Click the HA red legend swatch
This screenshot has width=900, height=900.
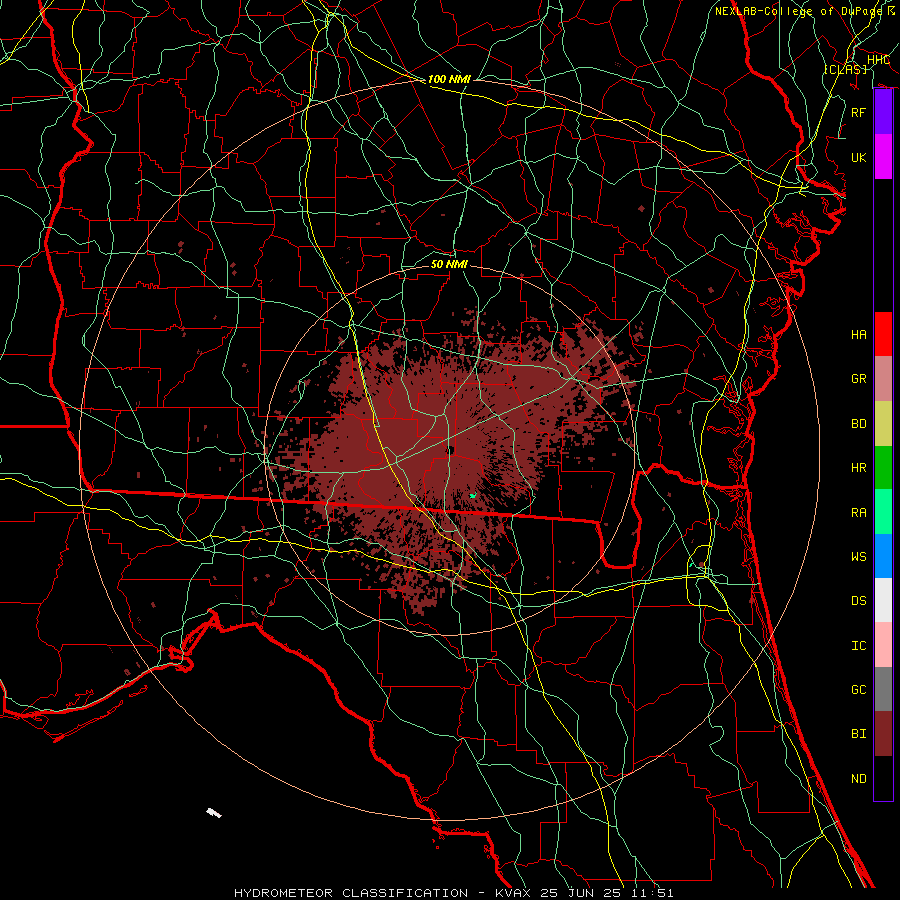point(883,334)
